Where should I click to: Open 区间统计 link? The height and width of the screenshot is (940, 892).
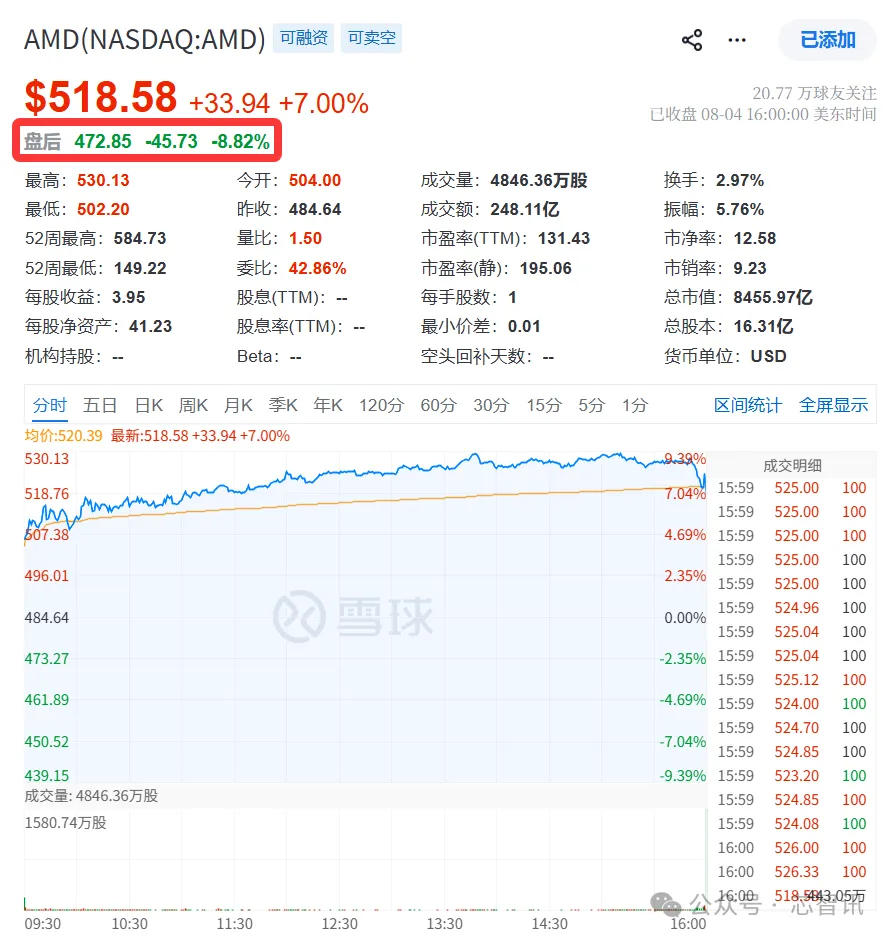click(x=748, y=405)
